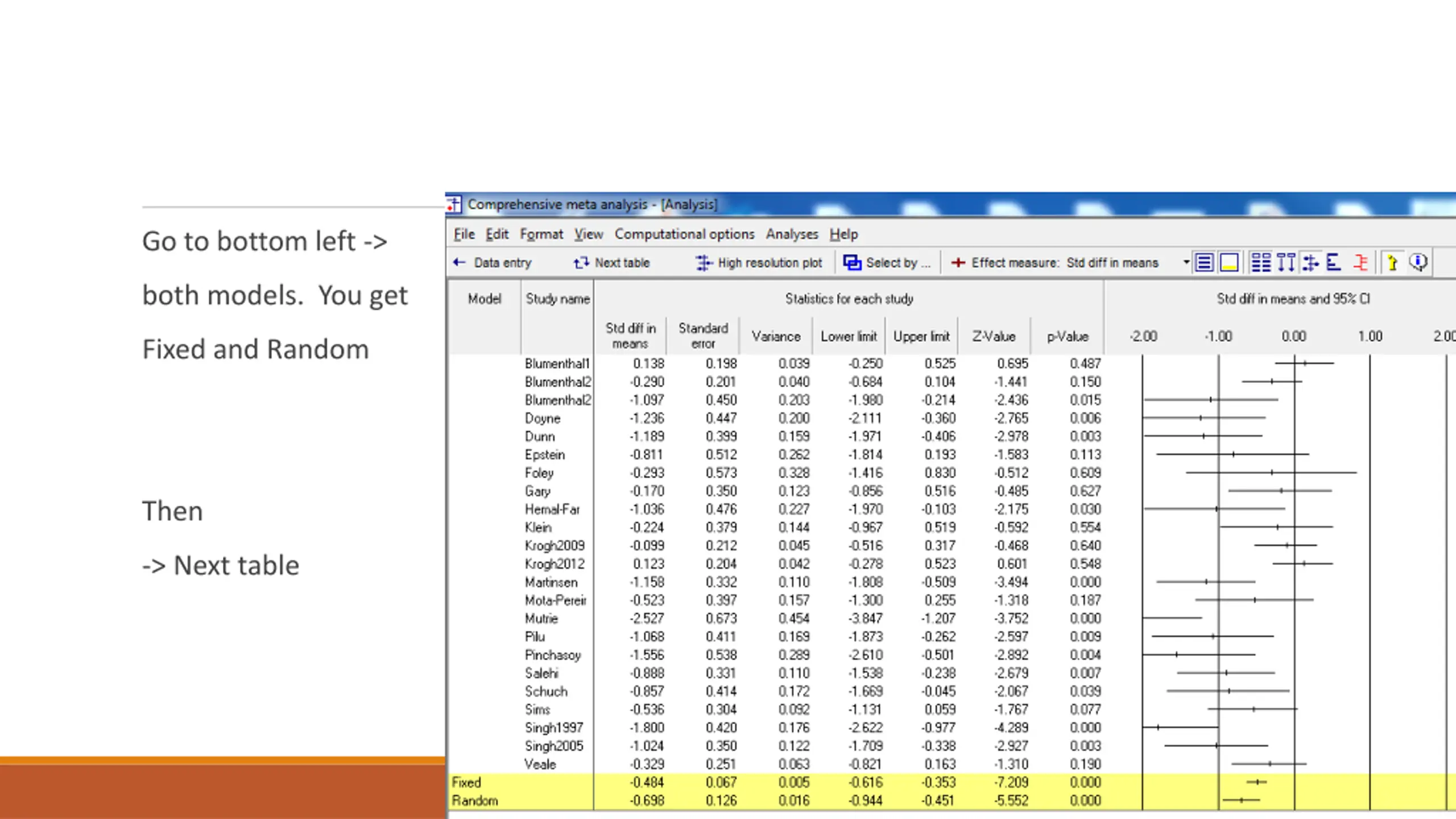Viewport: 1456px width, 819px height.
Task: Toggle the show individual studies icon
Action: point(1204,263)
